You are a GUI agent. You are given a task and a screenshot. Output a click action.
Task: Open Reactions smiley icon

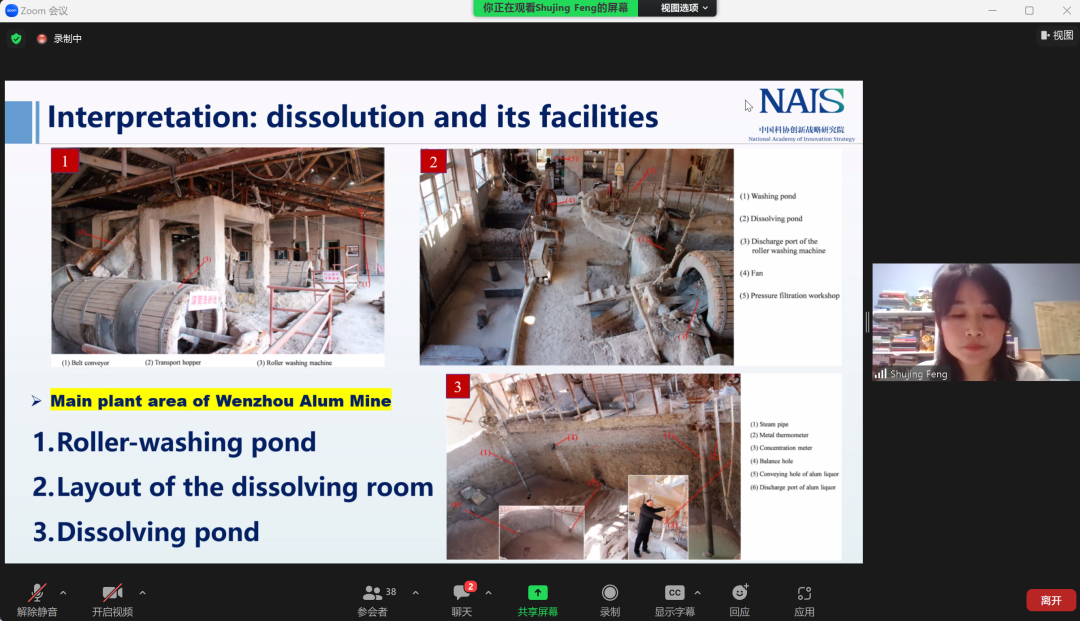(x=740, y=593)
